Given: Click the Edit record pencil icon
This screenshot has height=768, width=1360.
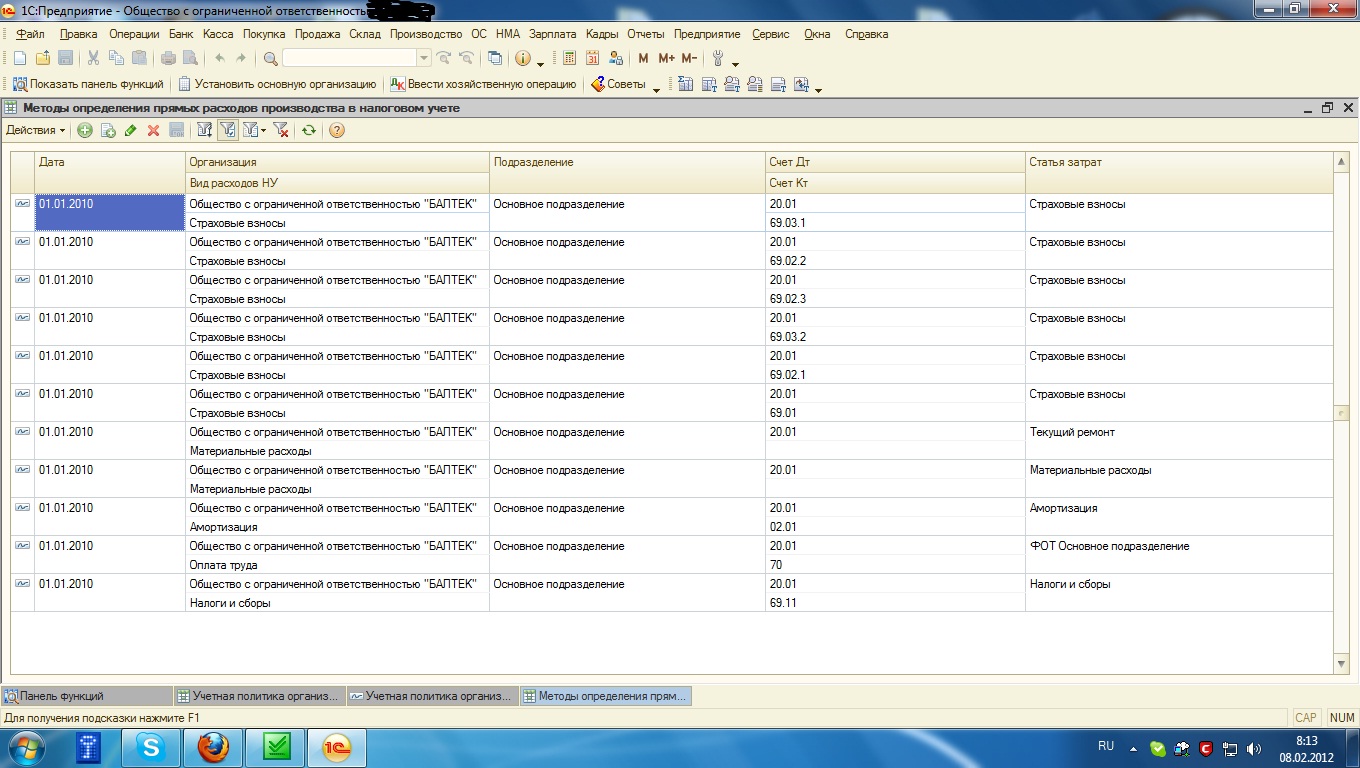Looking at the screenshot, I should (130, 130).
